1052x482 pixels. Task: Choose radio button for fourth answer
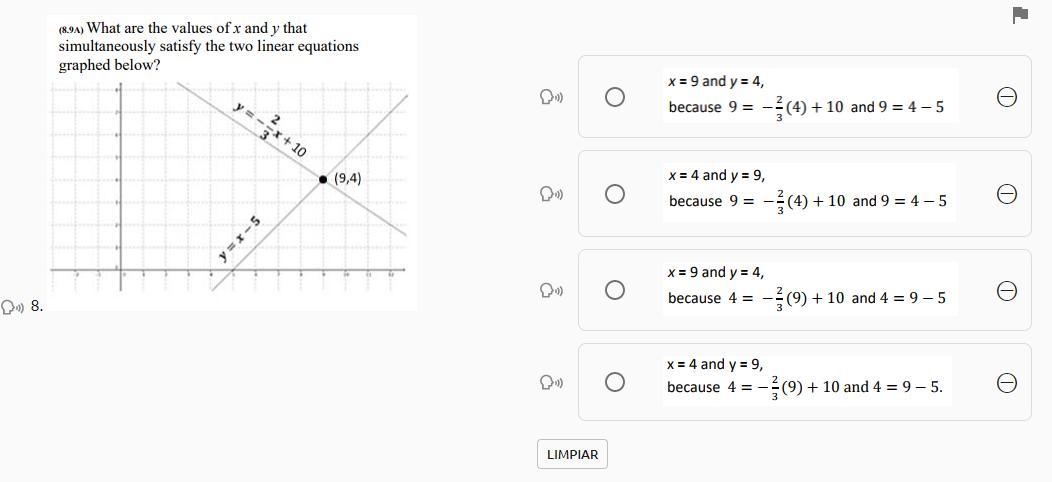click(615, 382)
